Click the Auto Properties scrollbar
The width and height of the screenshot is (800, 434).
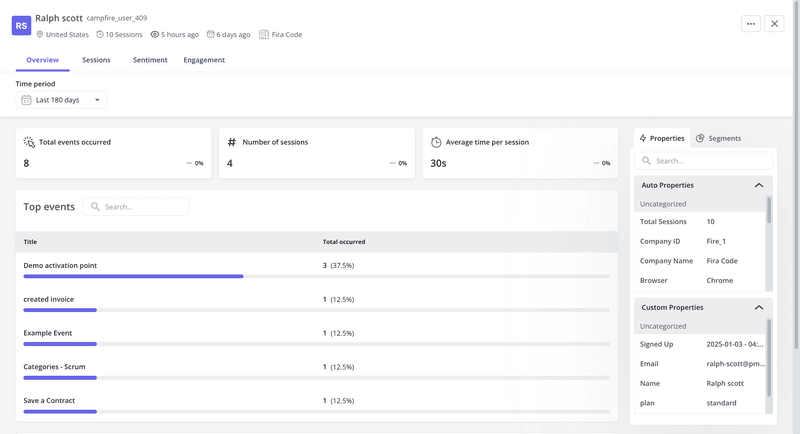(x=769, y=210)
